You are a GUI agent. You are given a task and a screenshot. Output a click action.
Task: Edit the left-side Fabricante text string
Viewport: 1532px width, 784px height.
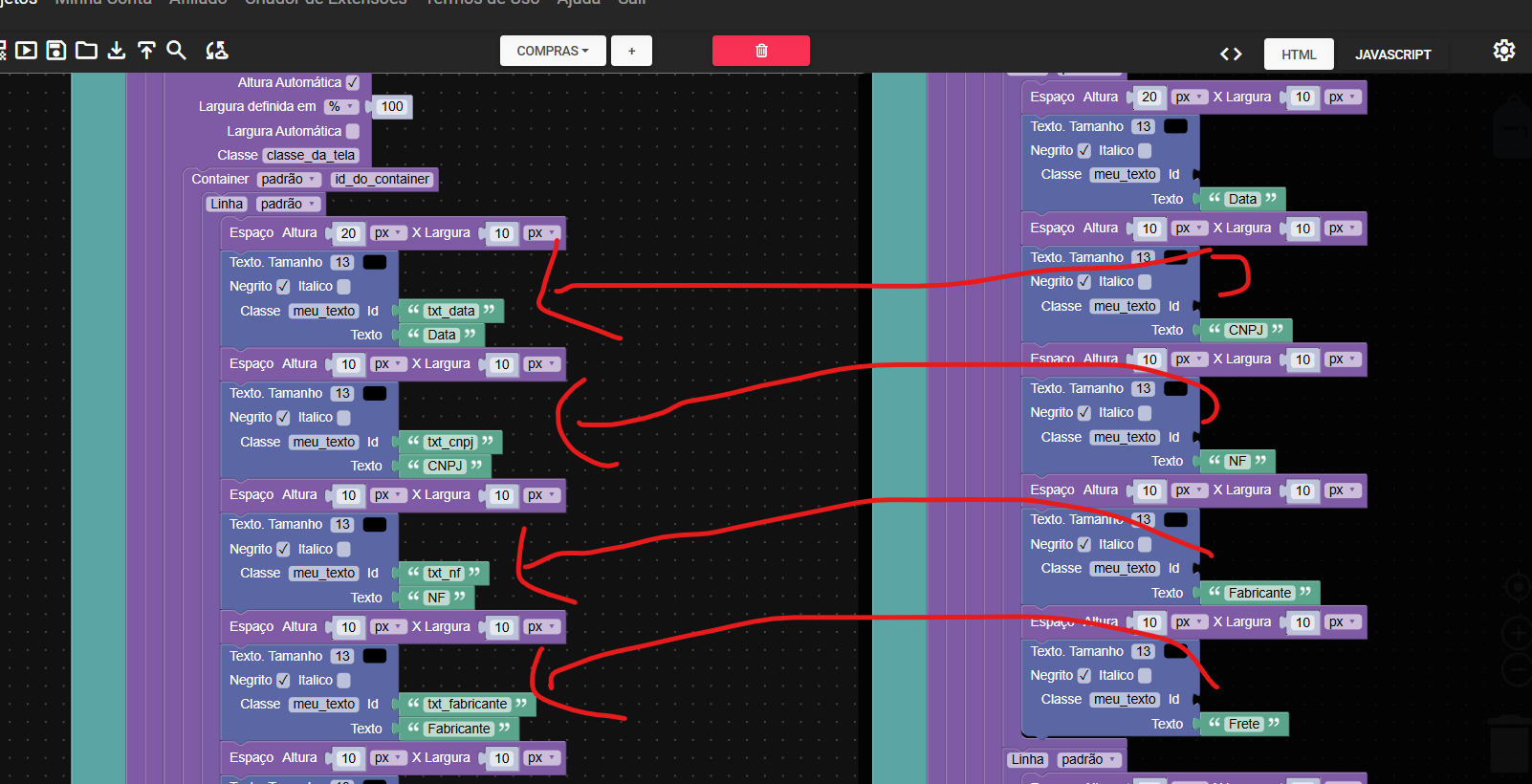pos(458,729)
